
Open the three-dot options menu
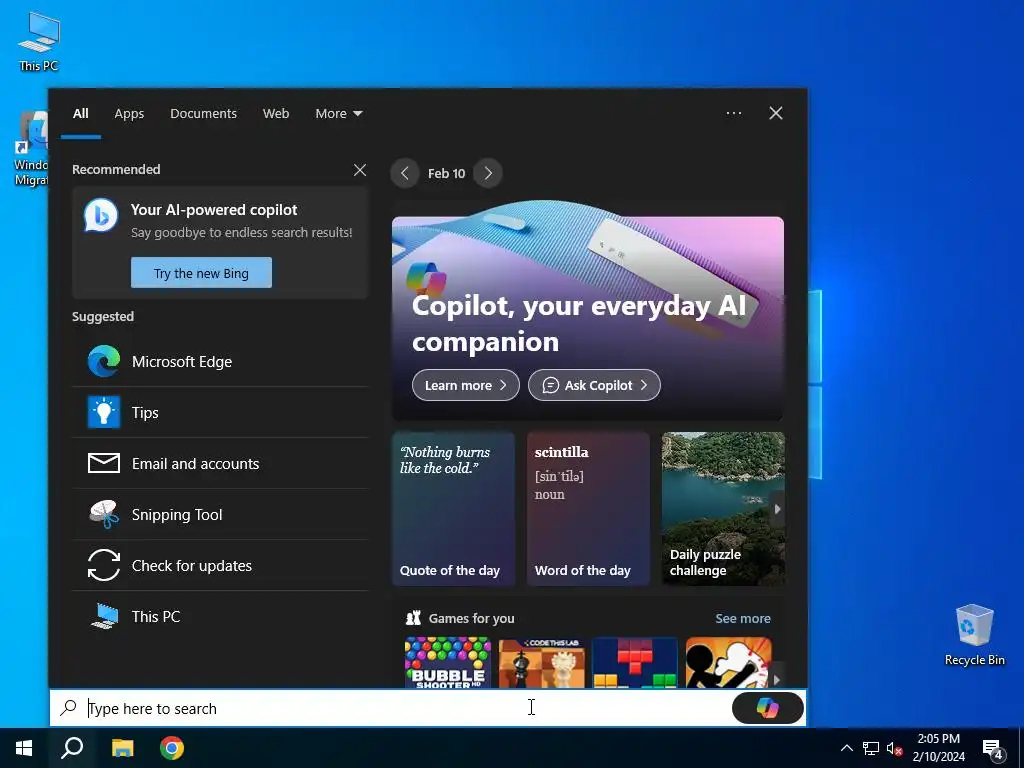(733, 113)
